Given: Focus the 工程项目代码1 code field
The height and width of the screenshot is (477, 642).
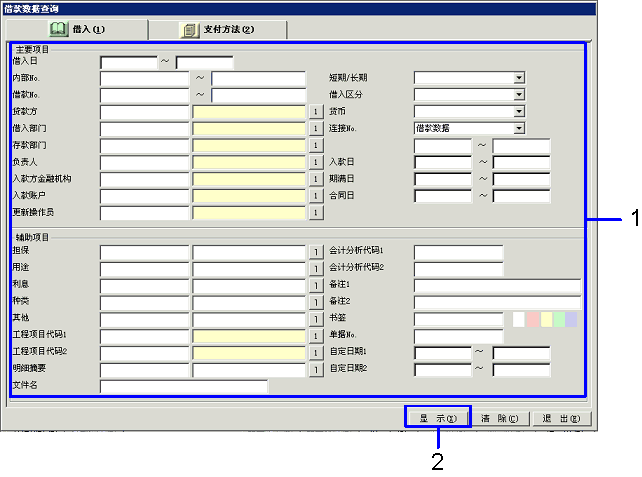Looking at the screenshot, I should pyautogui.click(x=145, y=336).
